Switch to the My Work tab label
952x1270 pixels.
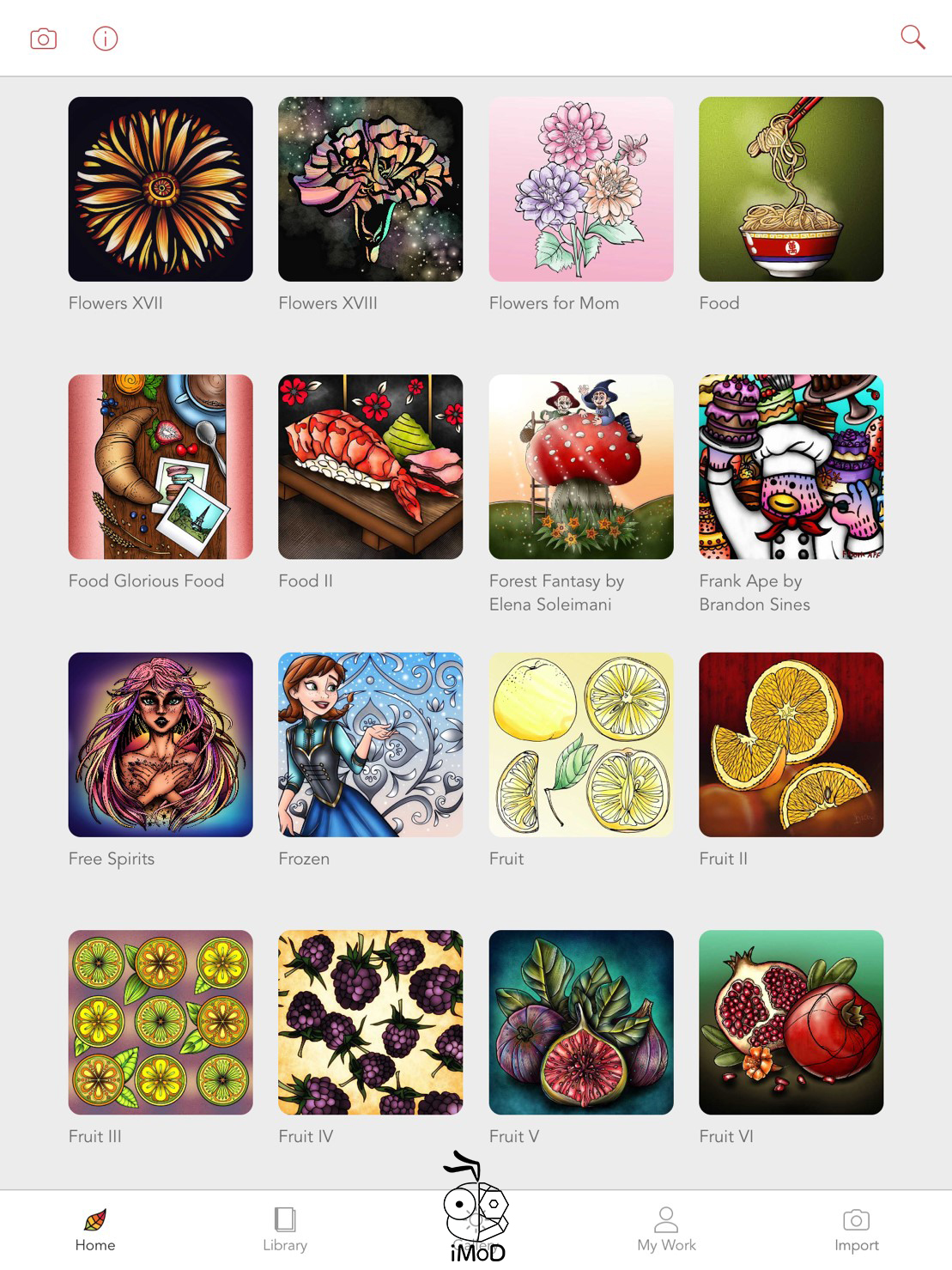(x=666, y=1245)
